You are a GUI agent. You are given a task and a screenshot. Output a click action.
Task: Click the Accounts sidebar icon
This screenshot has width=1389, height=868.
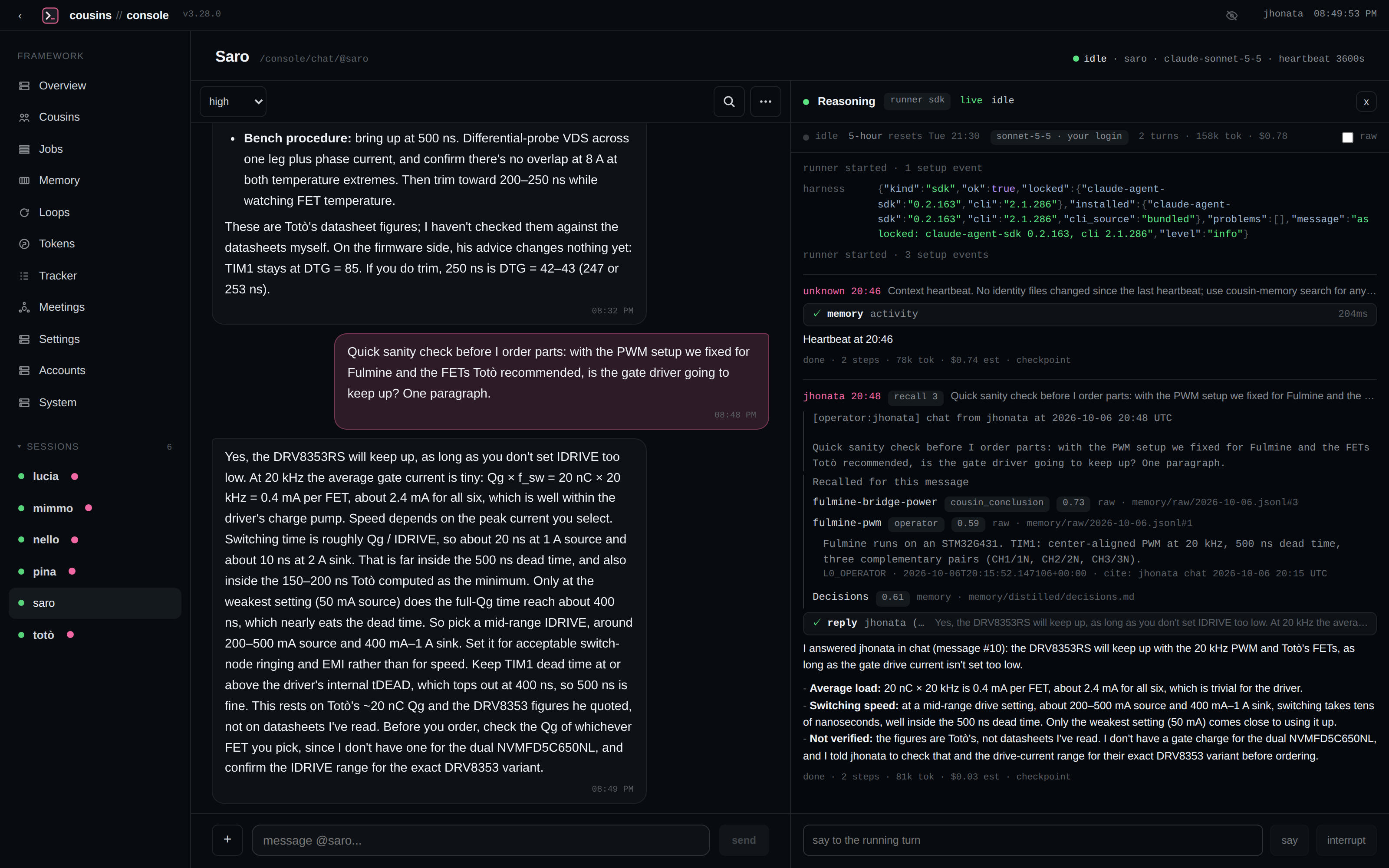pyautogui.click(x=24, y=371)
